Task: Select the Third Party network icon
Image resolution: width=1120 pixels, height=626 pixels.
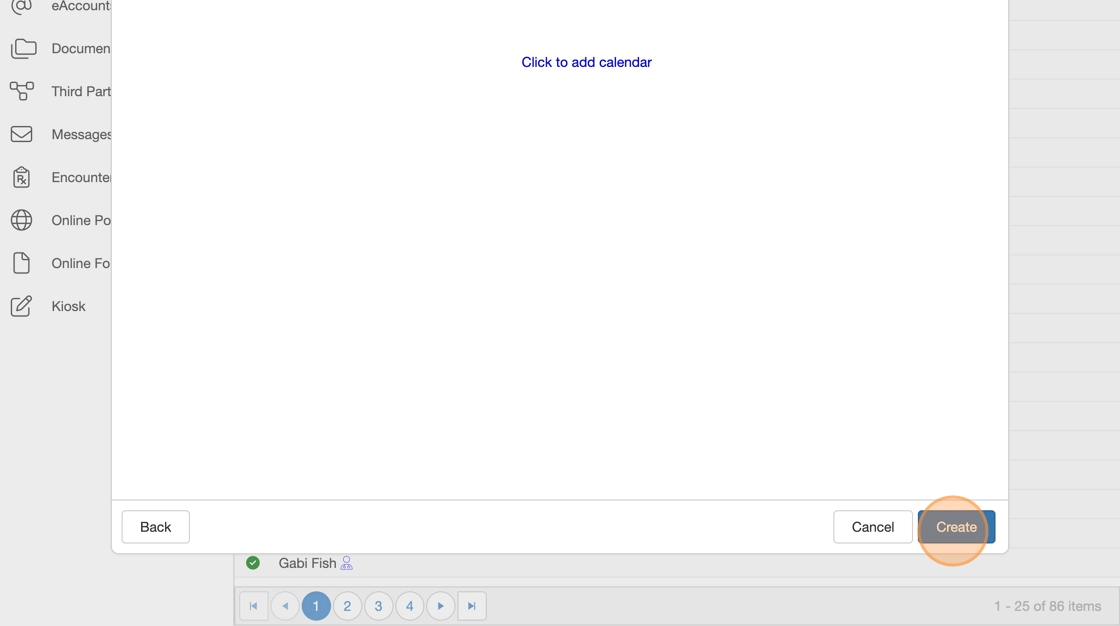Action: pyautogui.click(x=21, y=91)
